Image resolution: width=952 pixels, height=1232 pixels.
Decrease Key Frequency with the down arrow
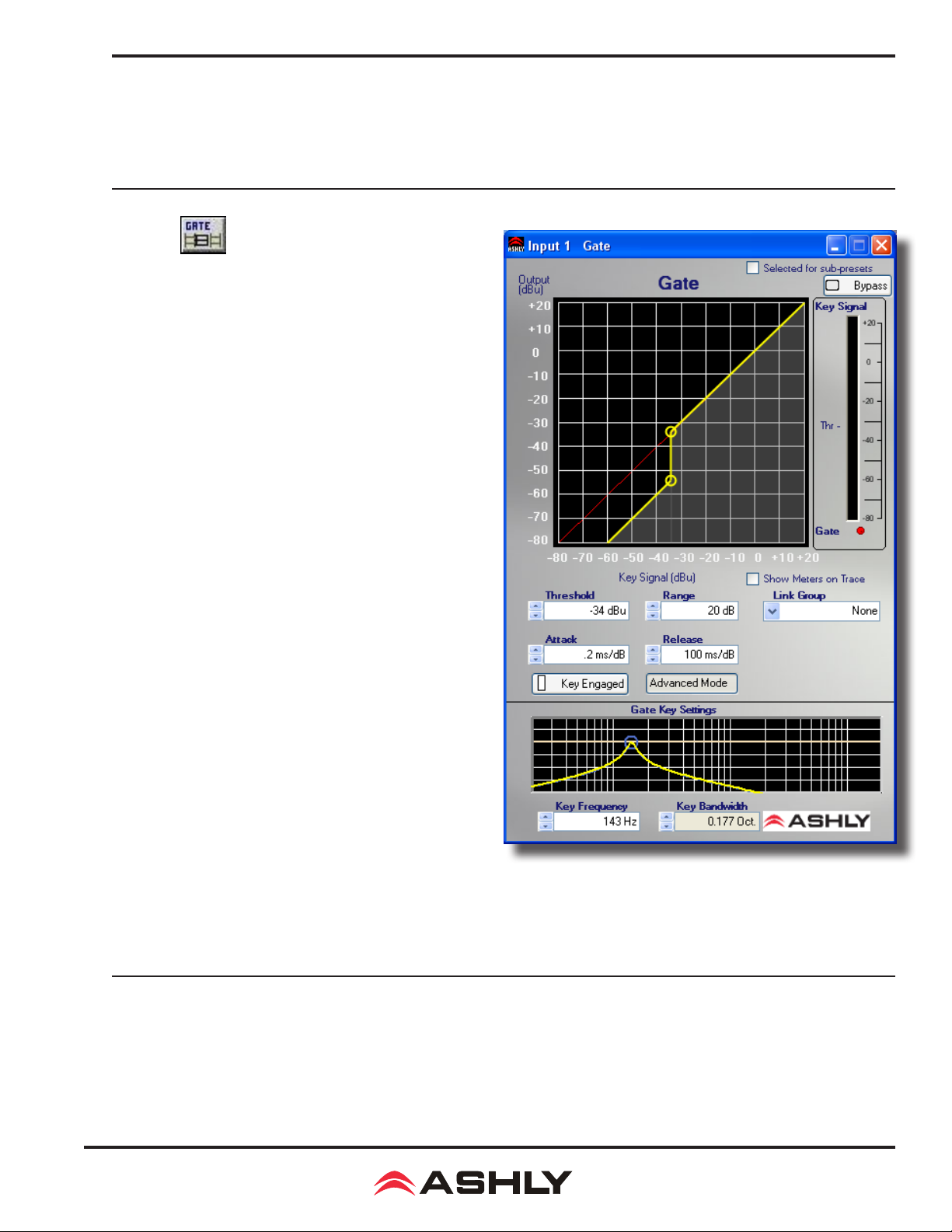[546, 825]
